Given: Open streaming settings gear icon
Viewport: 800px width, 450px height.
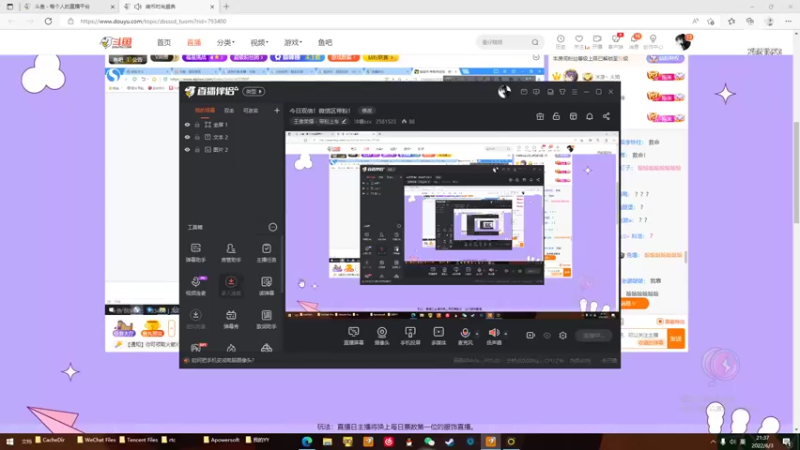Looking at the screenshot, I should [563, 335].
